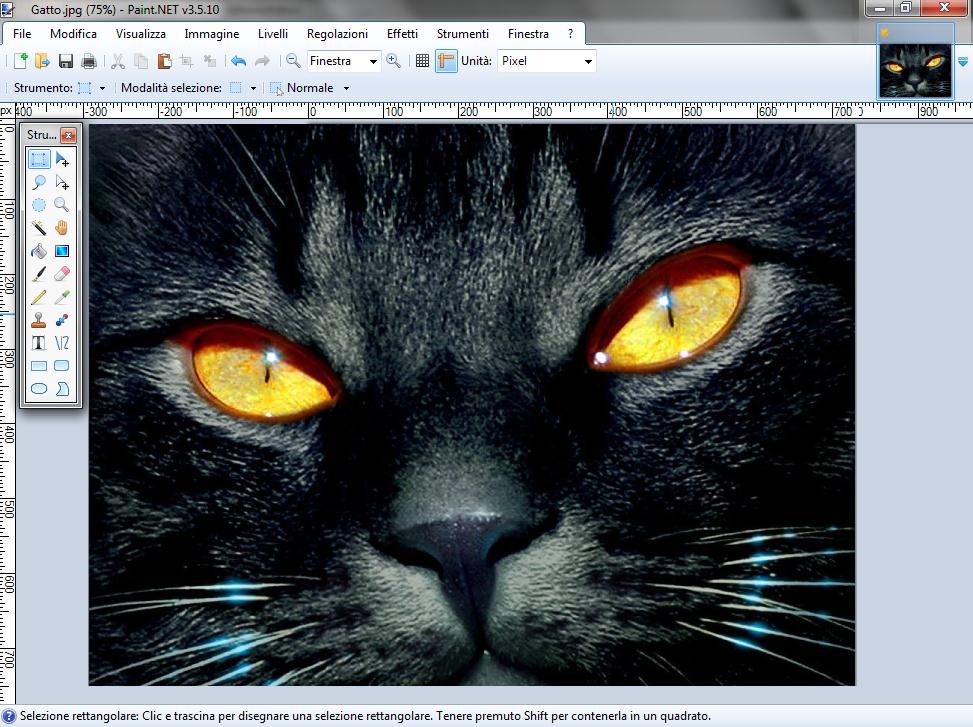Toggle the pixel grid display
Viewport: 973px width, 727px height.
click(x=422, y=61)
